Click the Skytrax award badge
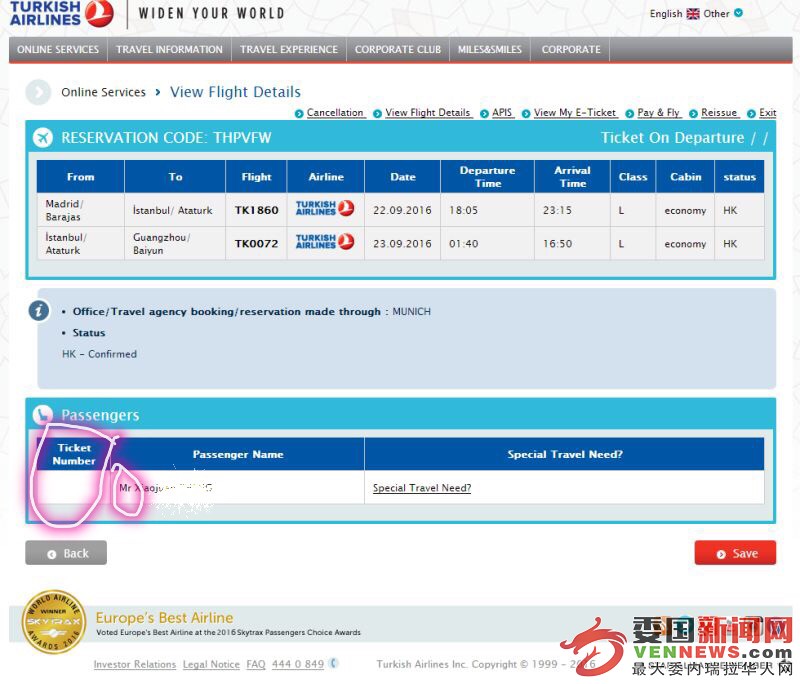Image resolution: width=800 pixels, height=684 pixels. point(54,622)
